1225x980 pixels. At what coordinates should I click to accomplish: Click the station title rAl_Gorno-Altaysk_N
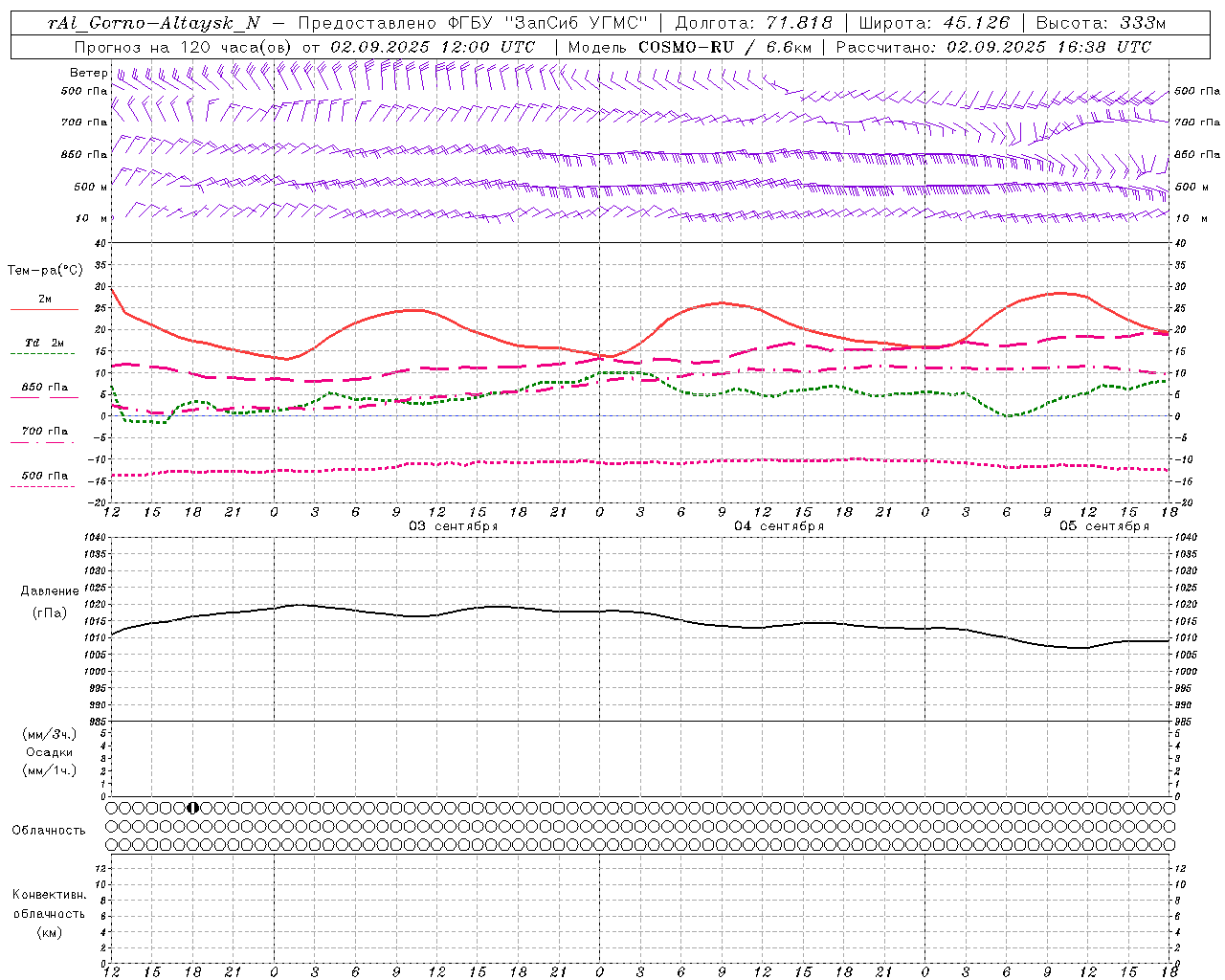tap(154, 24)
